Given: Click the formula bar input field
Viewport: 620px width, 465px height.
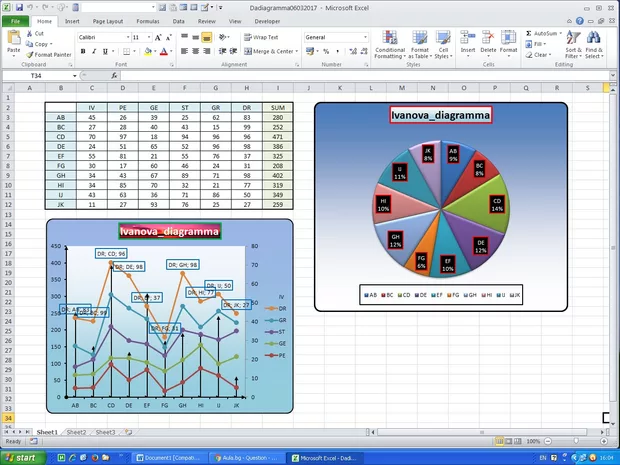Looking at the screenshot, I should pos(364,76).
